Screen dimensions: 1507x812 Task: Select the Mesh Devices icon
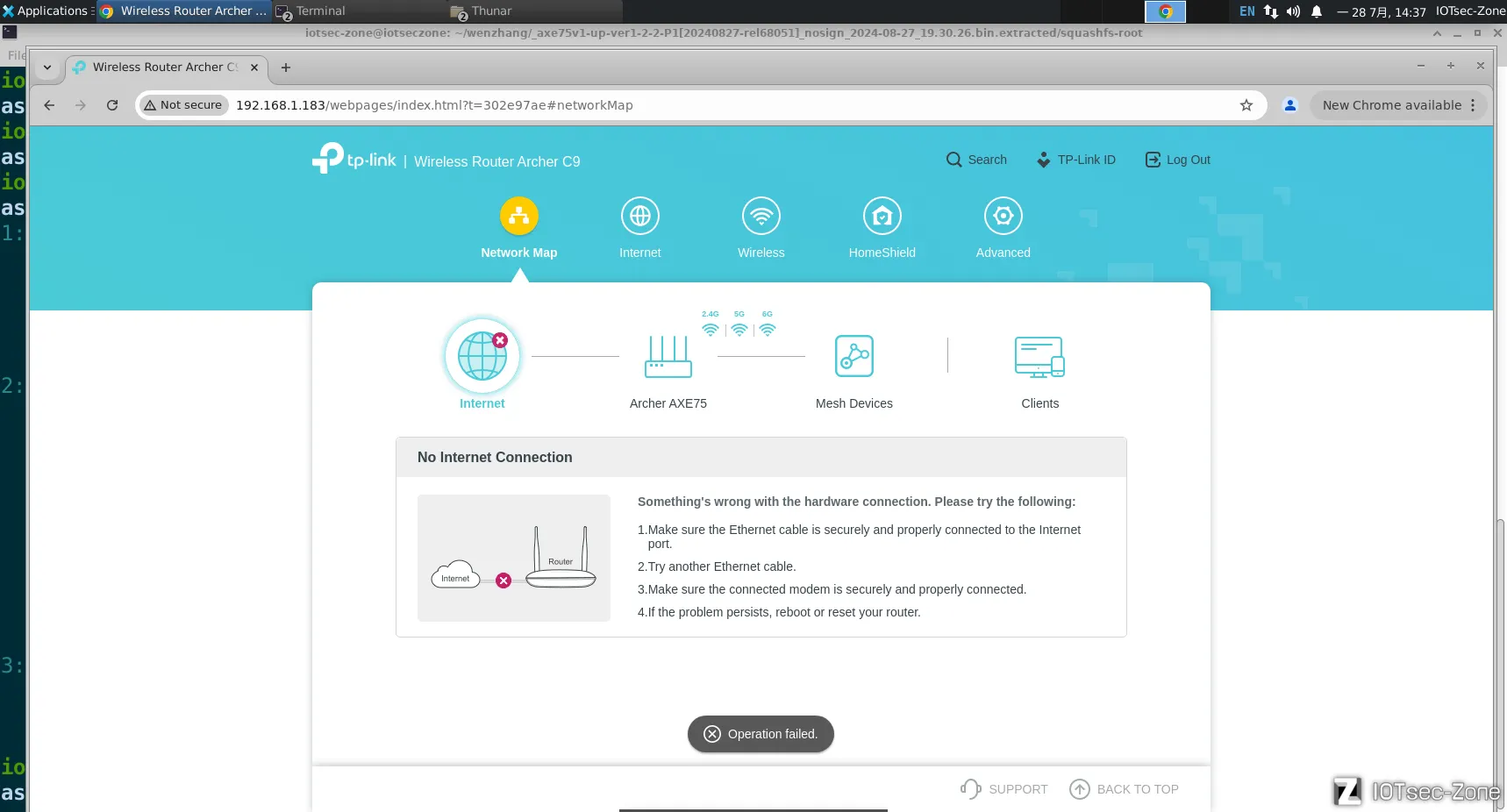853,356
